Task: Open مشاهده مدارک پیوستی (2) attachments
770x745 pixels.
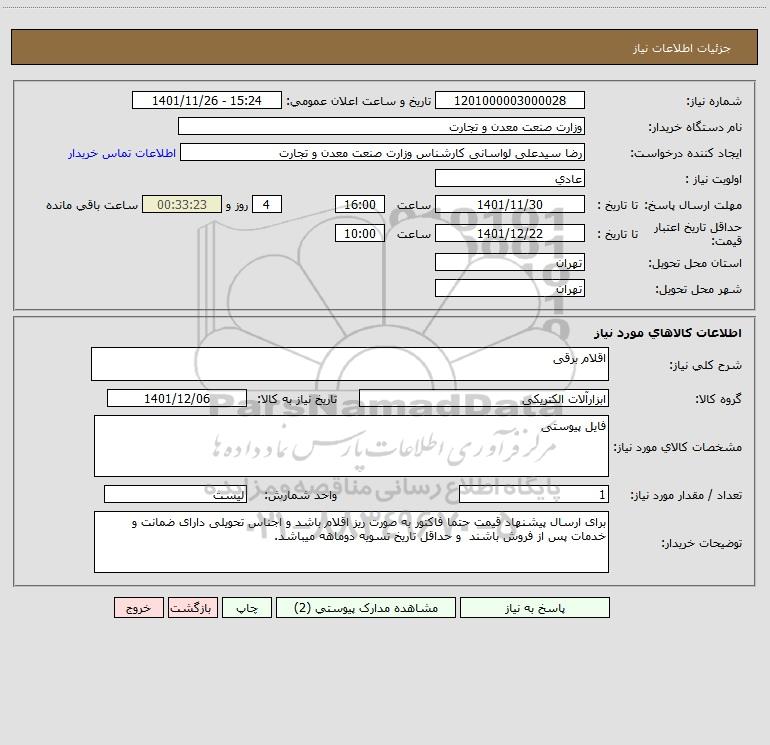Action: pyautogui.click(x=366, y=607)
